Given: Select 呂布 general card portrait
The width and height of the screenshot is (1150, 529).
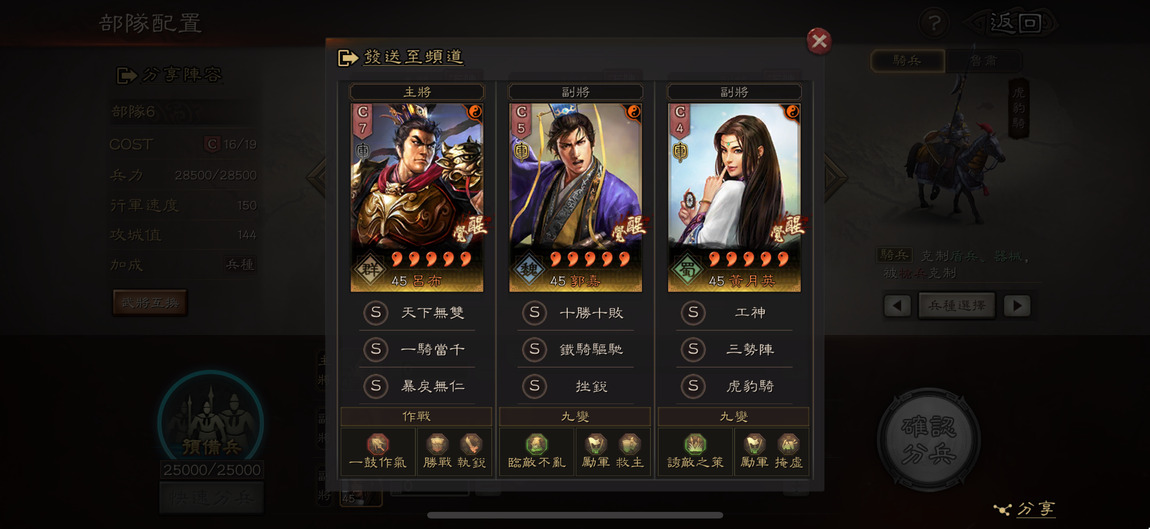Looking at the screenshot, I should click(x=417, y=197).
